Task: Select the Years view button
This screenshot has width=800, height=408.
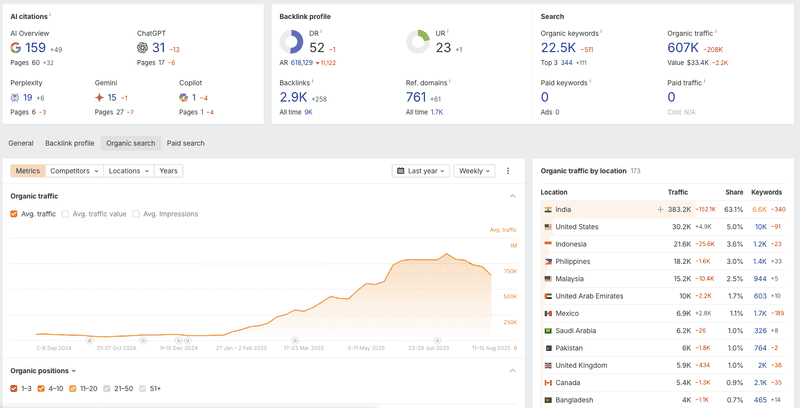Action: 168,171
